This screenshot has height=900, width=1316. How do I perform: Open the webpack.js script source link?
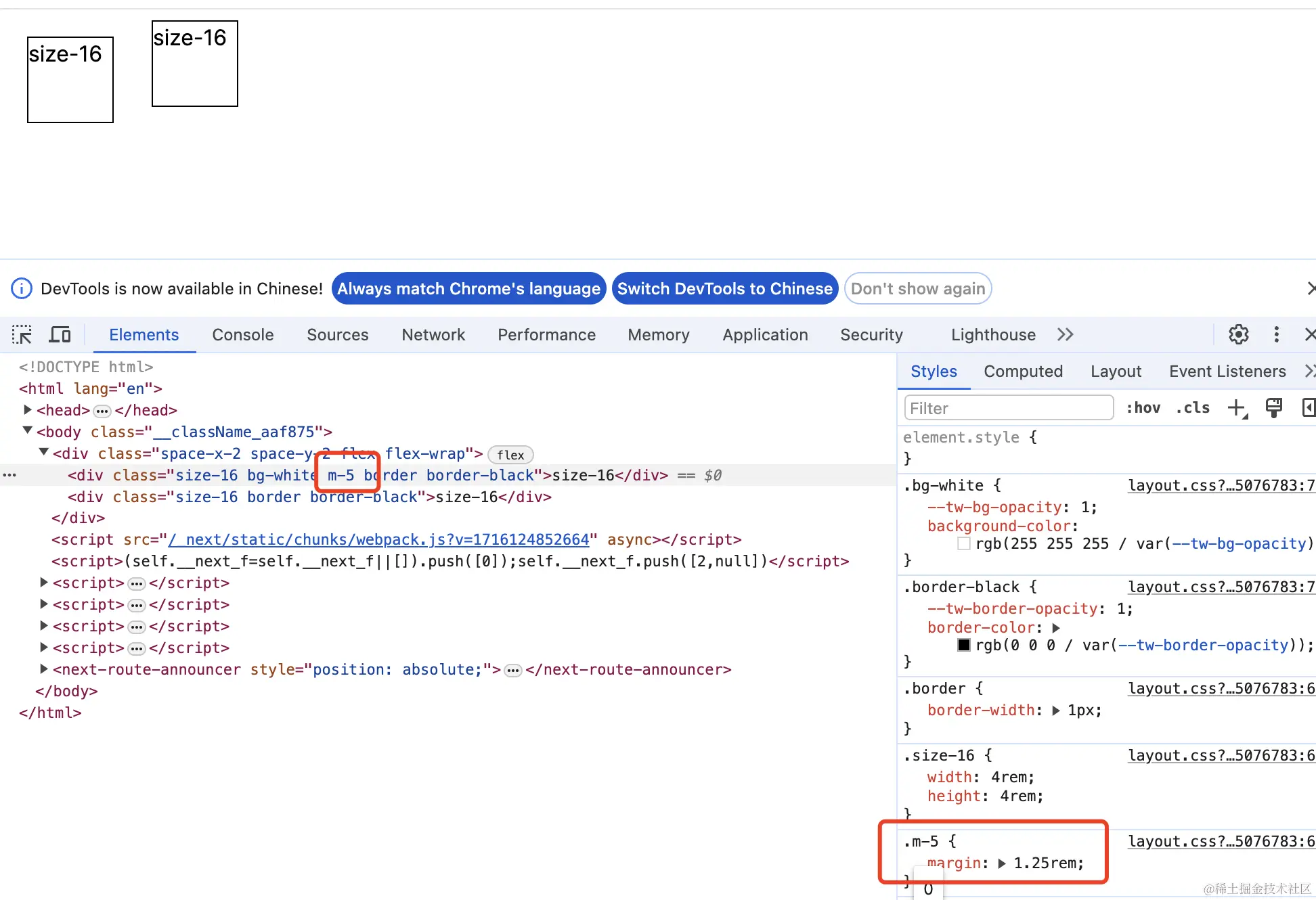379,539
